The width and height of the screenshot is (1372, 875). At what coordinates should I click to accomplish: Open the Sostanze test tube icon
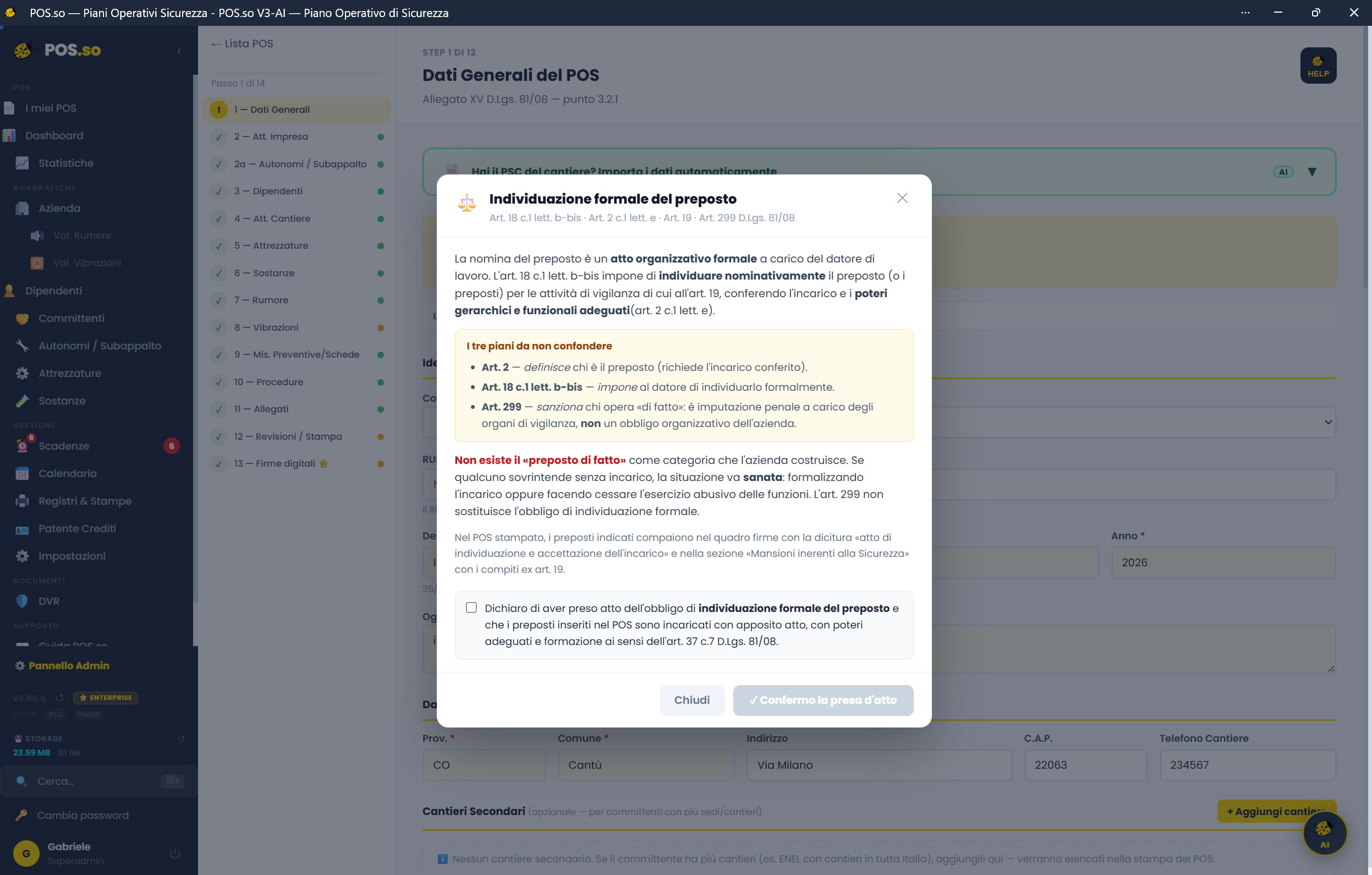click(x=22, y=401)
